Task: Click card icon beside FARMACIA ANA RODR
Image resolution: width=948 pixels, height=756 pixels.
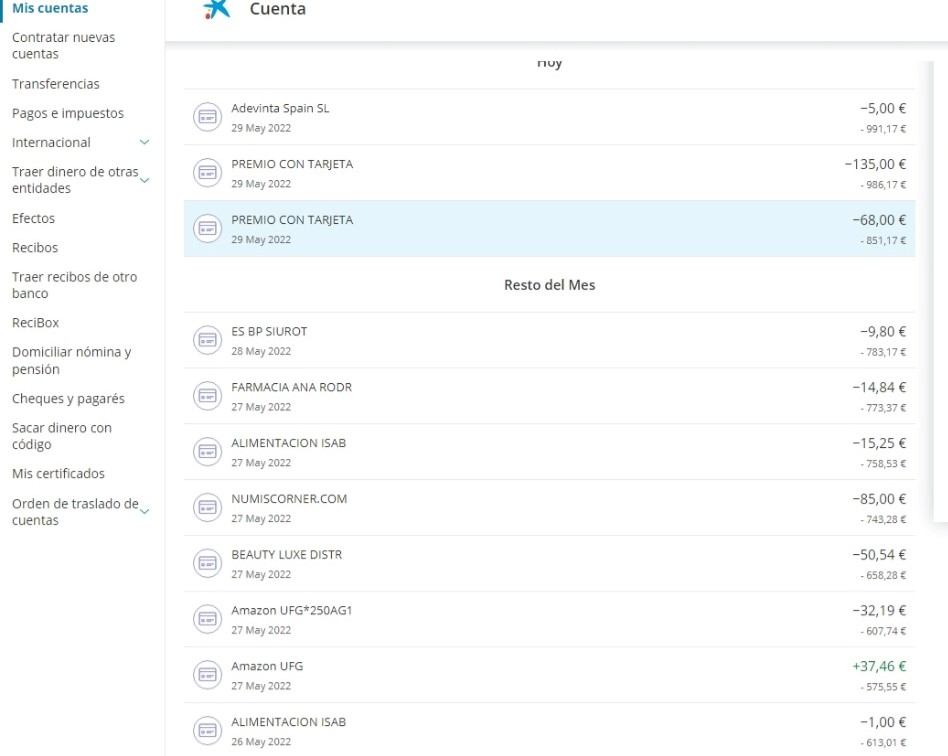Action: click(x=207, y=397)
